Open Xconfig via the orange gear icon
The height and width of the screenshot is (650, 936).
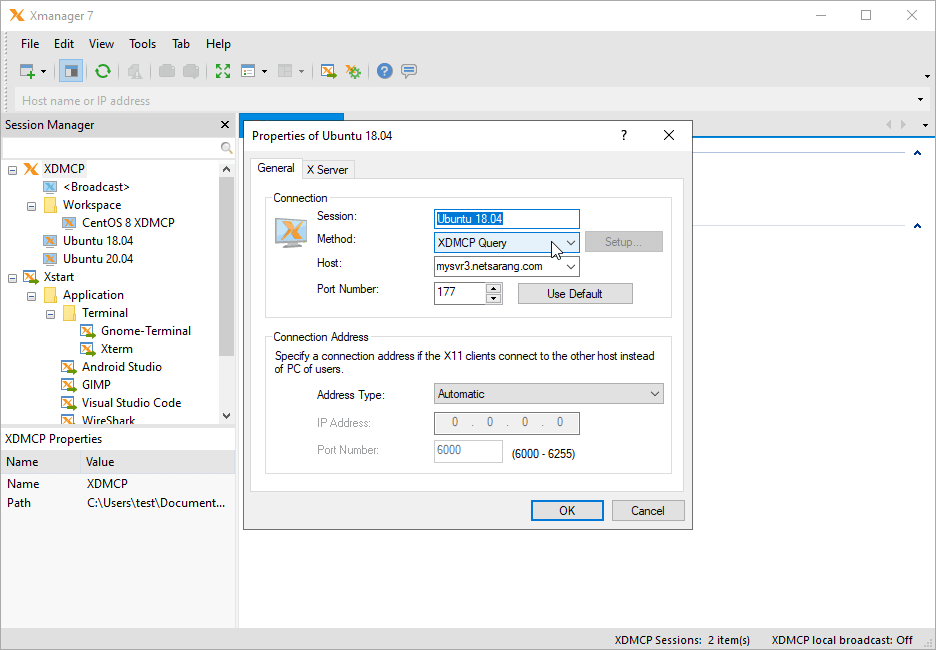click(353, 71)
